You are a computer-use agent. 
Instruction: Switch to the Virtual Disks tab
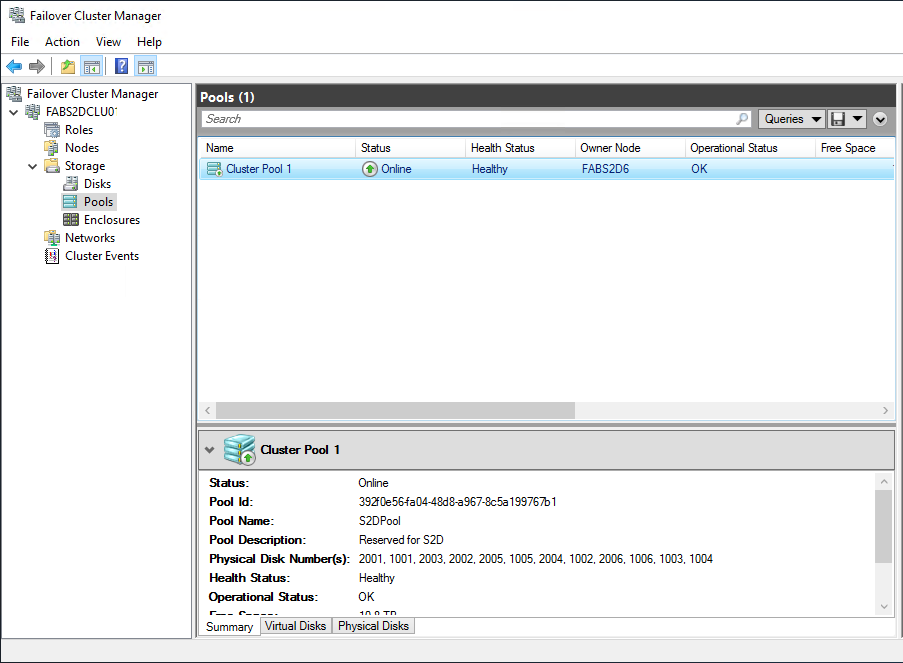click(x=295, y=626)
